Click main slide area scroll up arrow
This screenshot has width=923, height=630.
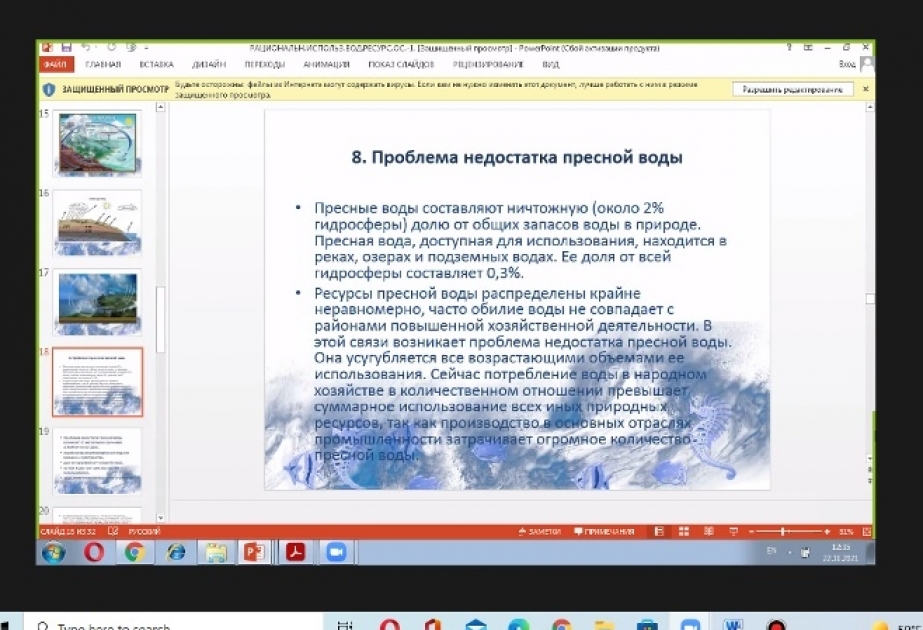pyautogui.click(x=870, y=107)
